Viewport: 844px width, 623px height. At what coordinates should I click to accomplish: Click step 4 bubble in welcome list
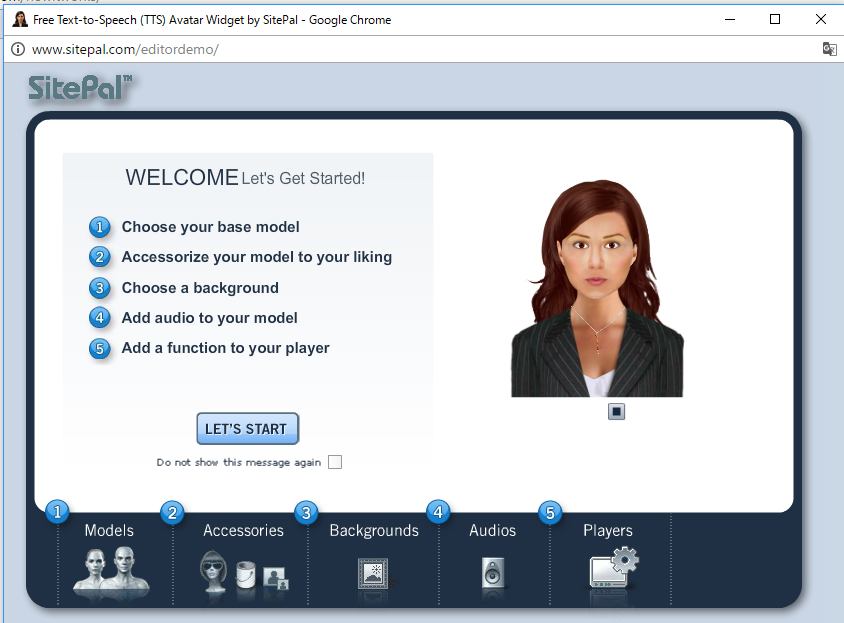pyautogui.click(x=100, y=318)
